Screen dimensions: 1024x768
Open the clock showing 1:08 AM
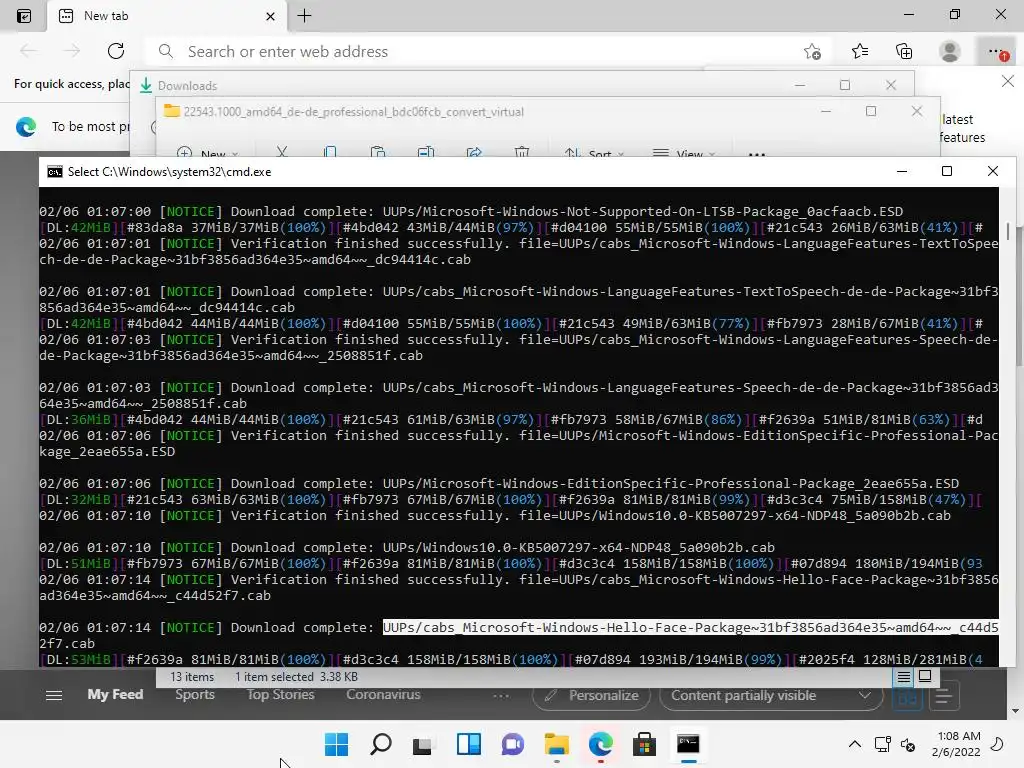956,744
